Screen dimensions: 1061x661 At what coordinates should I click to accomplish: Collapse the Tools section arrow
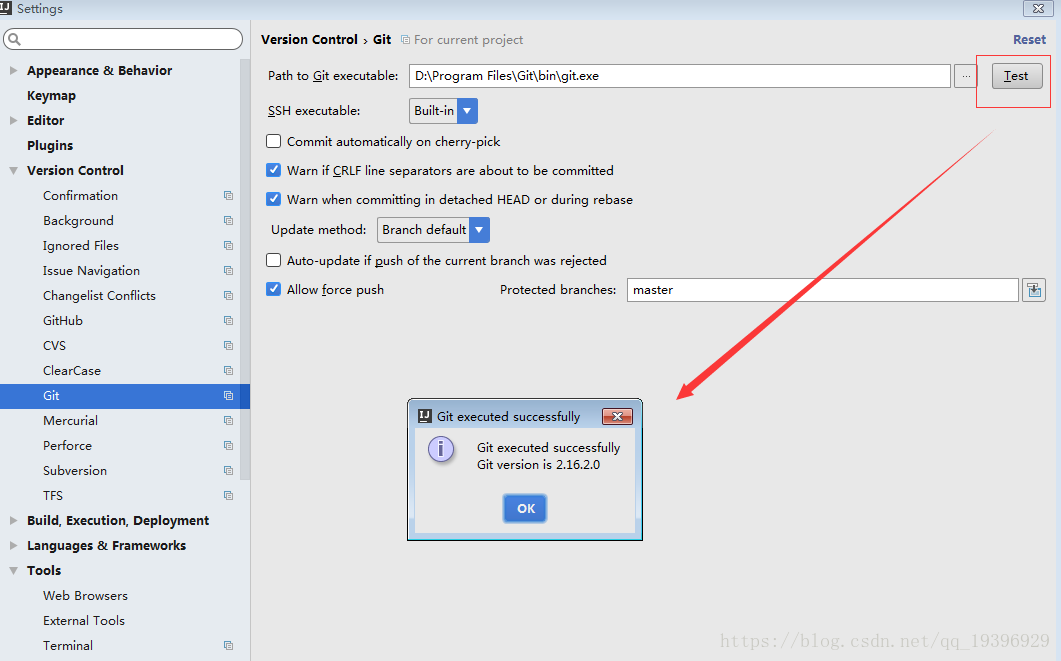(x=14, y=570)
